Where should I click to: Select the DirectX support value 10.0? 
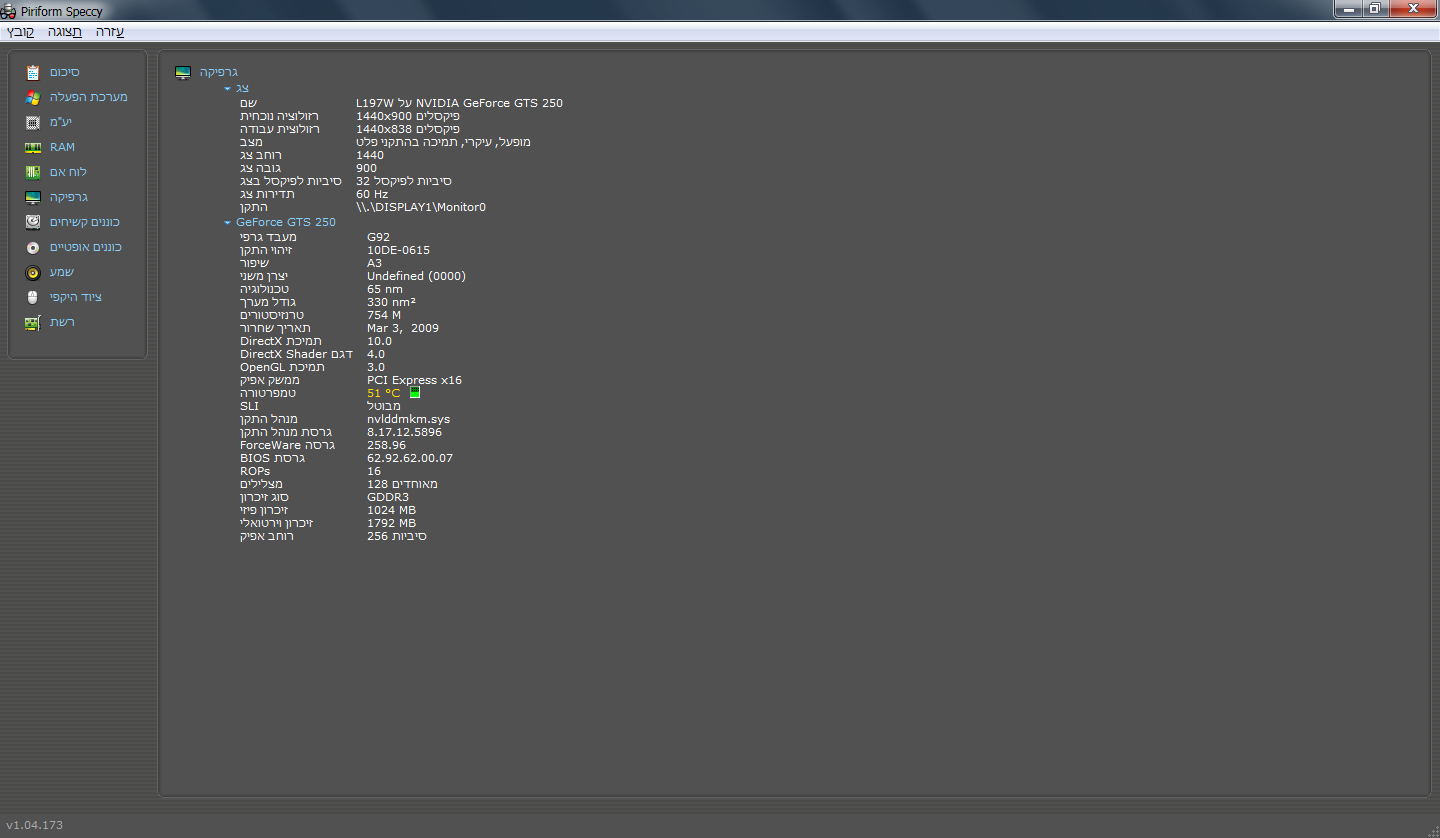379,341
